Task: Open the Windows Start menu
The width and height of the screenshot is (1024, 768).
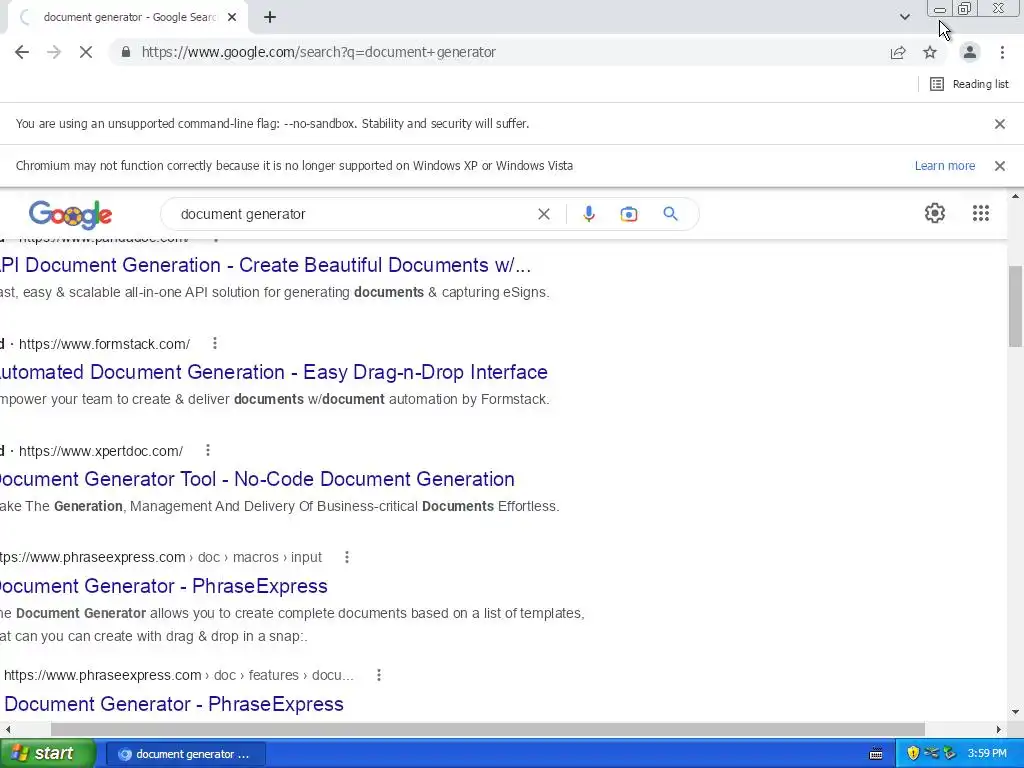Action: (47, 754)
